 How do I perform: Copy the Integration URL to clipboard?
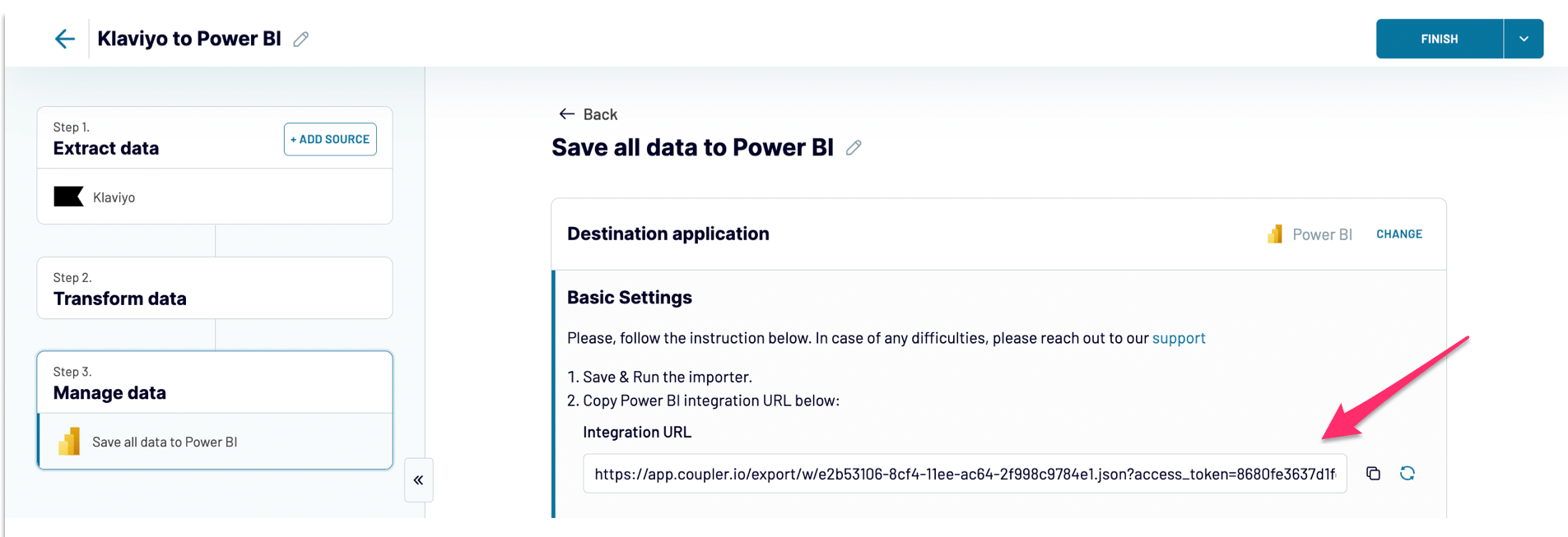[1373, 474]
